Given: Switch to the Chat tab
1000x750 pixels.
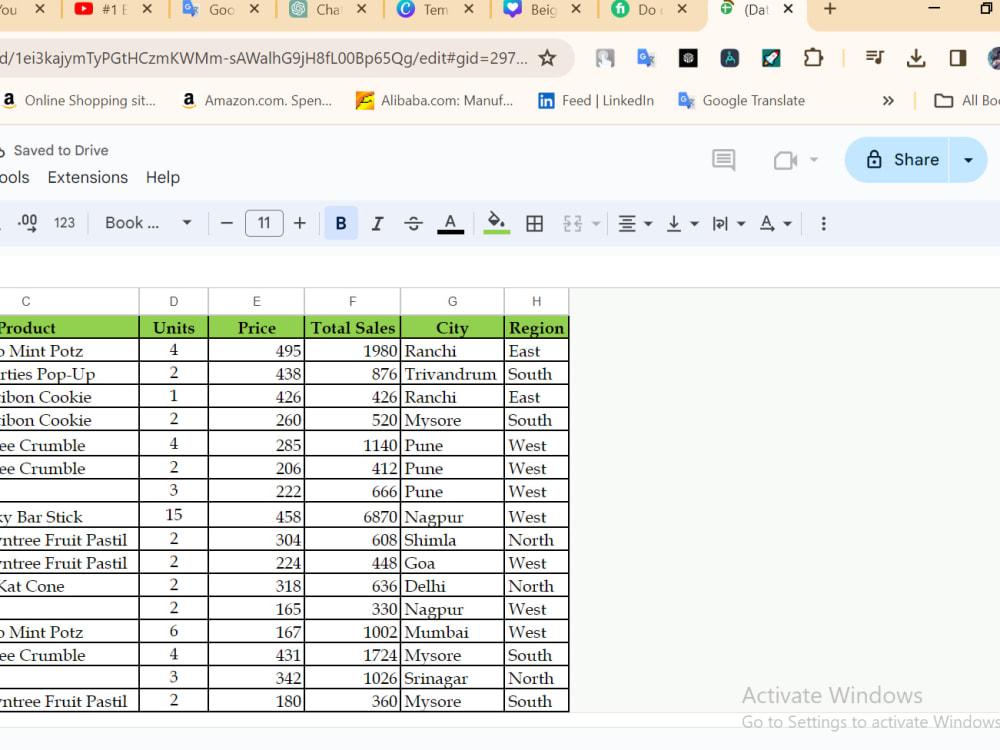Looking at the screenshot, I should pyautogui.click(x=318, y=10).
